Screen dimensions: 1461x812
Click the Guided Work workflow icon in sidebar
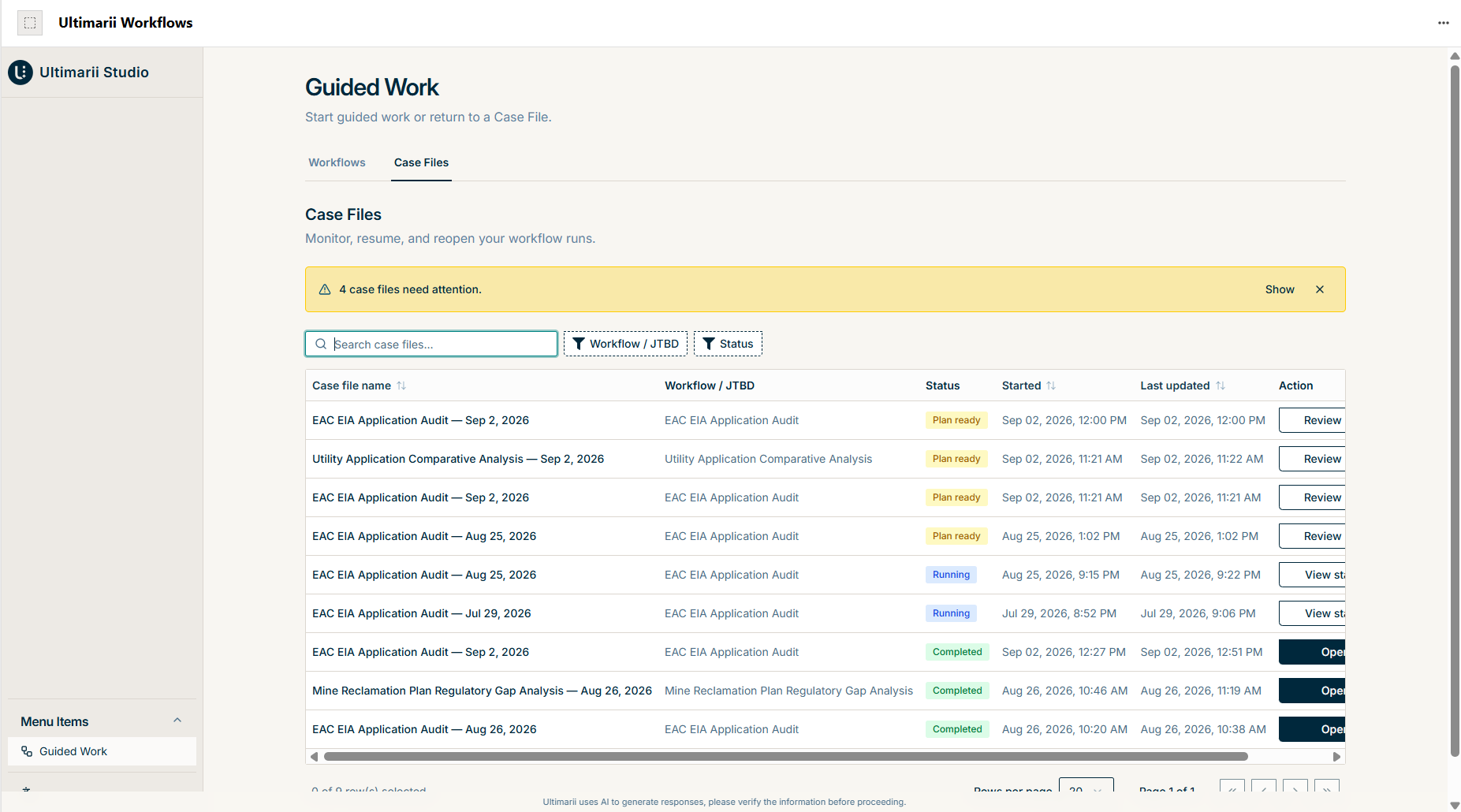tap(27, 751)
